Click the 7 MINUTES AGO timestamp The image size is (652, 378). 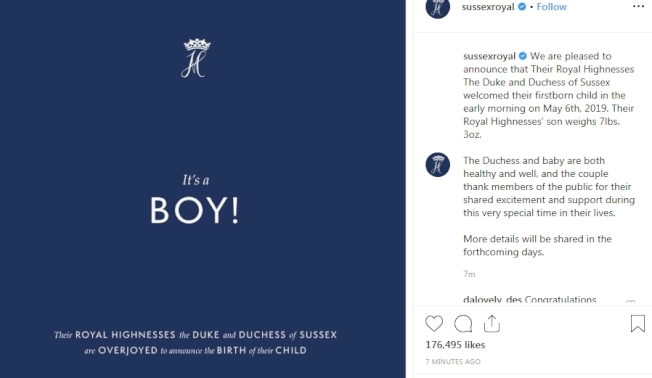coord(453,362)
